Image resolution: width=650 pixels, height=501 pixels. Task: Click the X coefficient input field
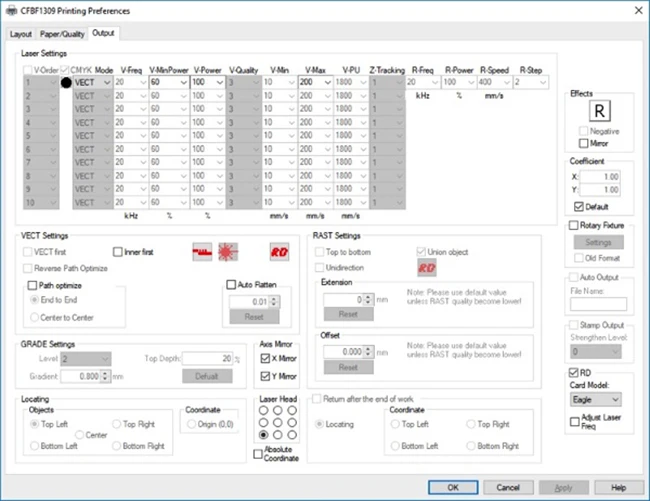[x=600, y=177]
